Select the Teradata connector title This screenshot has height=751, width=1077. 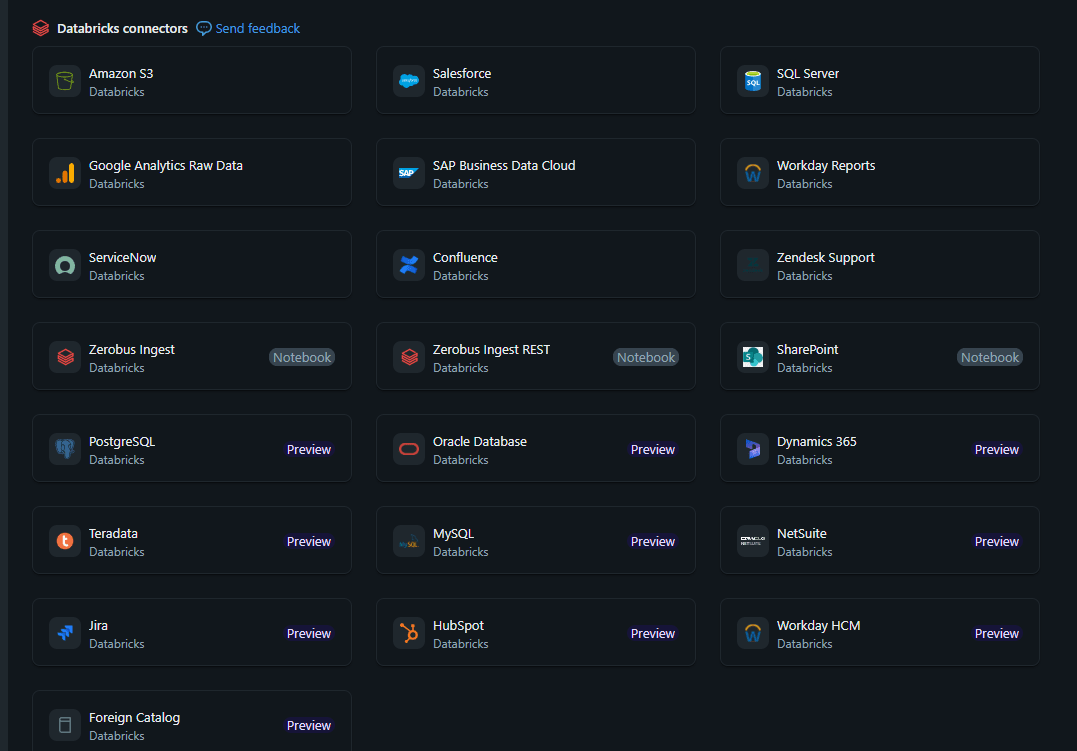tap(113, 534)
